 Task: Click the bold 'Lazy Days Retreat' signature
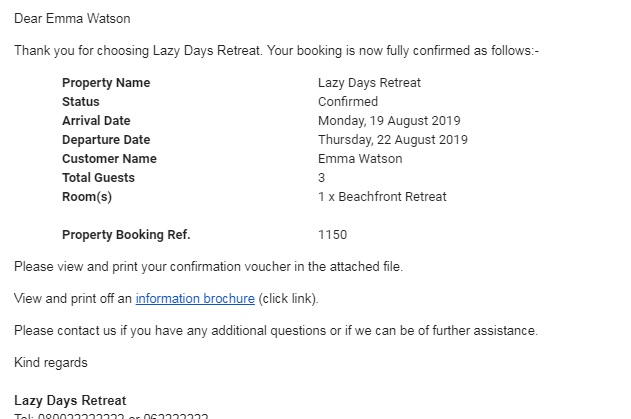[70, 400]
